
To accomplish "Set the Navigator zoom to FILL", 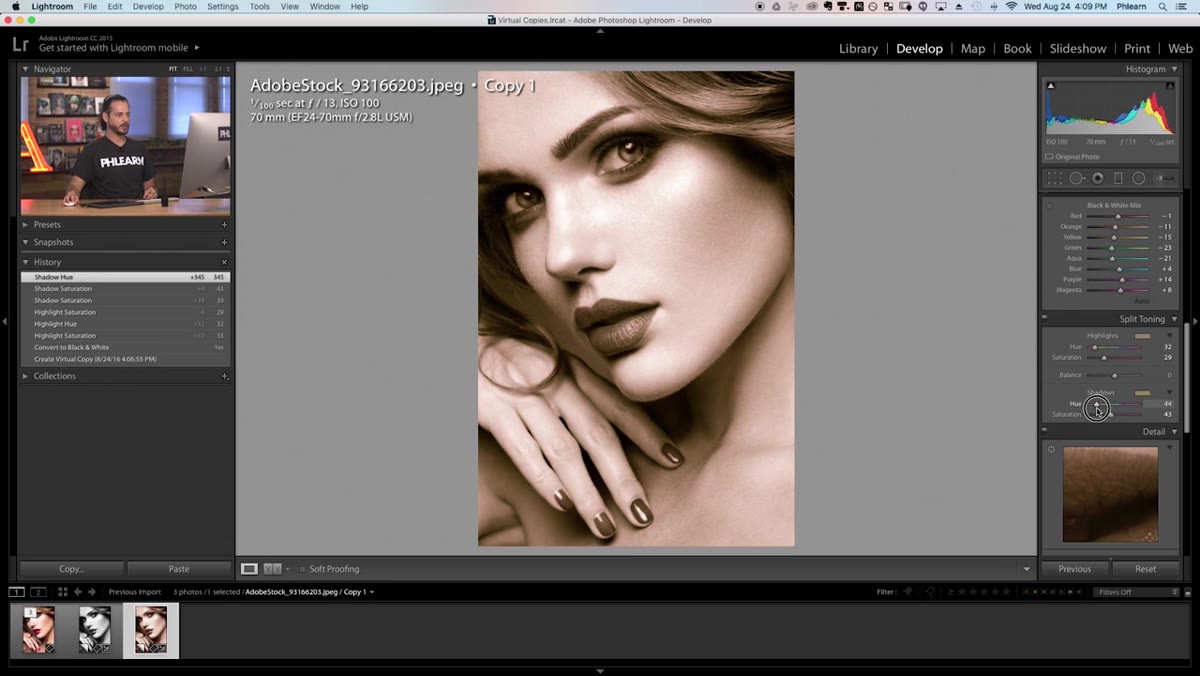I will (187, 69).
